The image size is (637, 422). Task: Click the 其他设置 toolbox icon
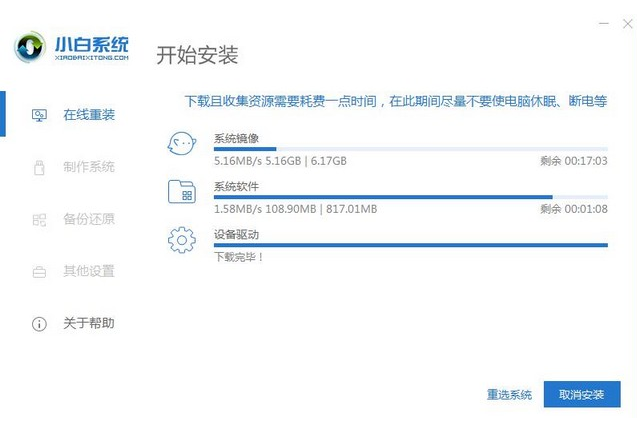point(39,271)
